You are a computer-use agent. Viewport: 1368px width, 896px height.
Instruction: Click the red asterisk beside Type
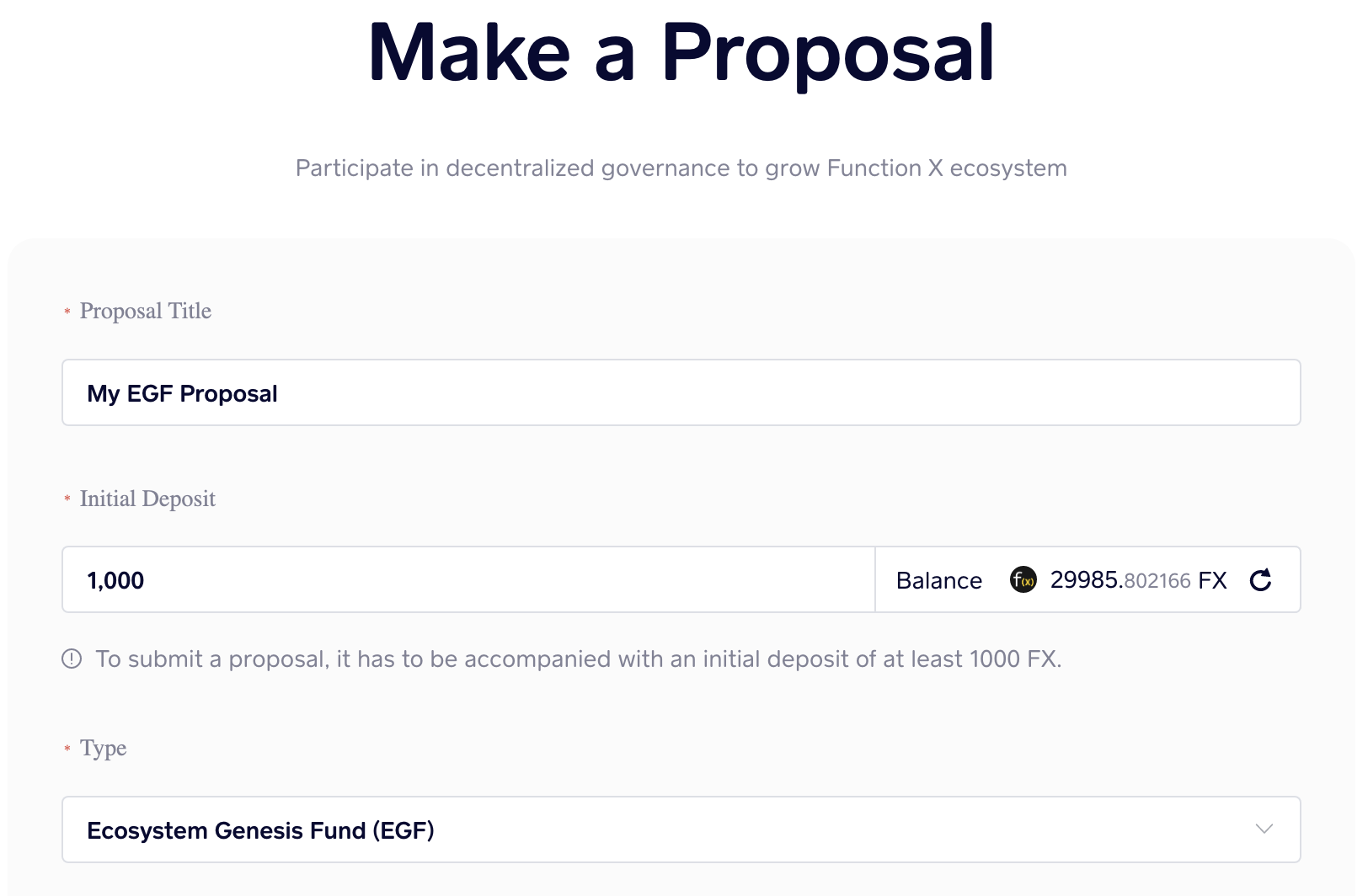(x=67, y=749)
